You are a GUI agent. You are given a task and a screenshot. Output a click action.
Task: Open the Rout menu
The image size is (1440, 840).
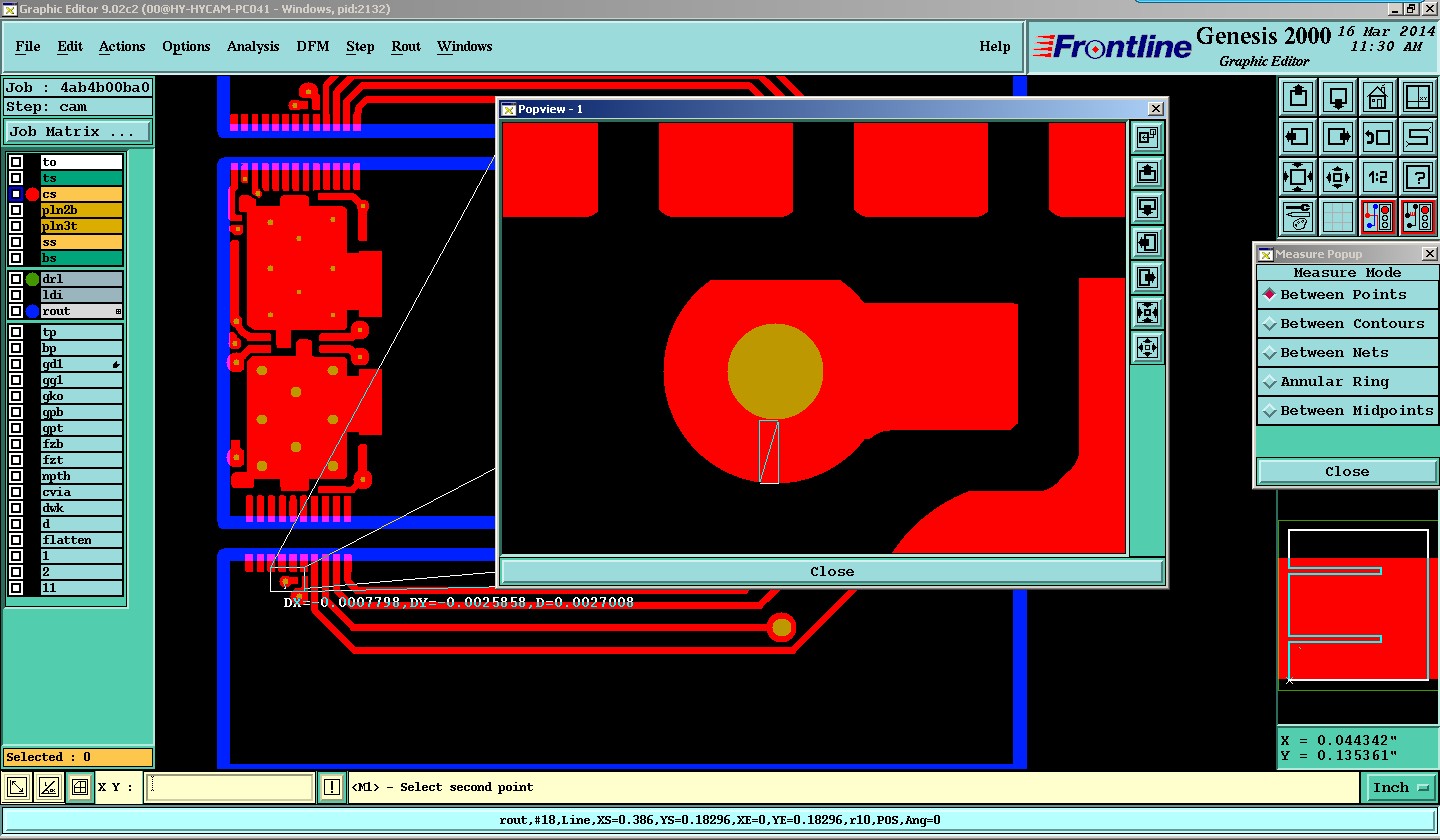point(406,46)
